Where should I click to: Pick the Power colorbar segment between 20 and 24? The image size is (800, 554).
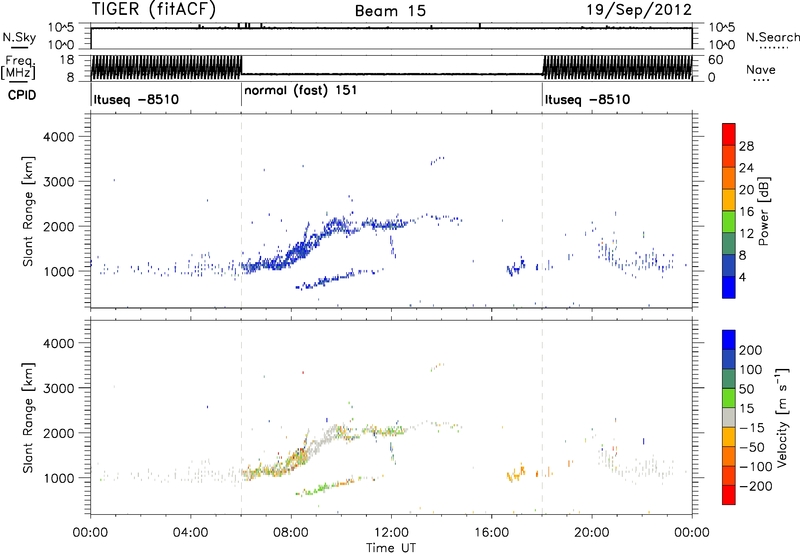pyautogui.click(x=729, y=178)
